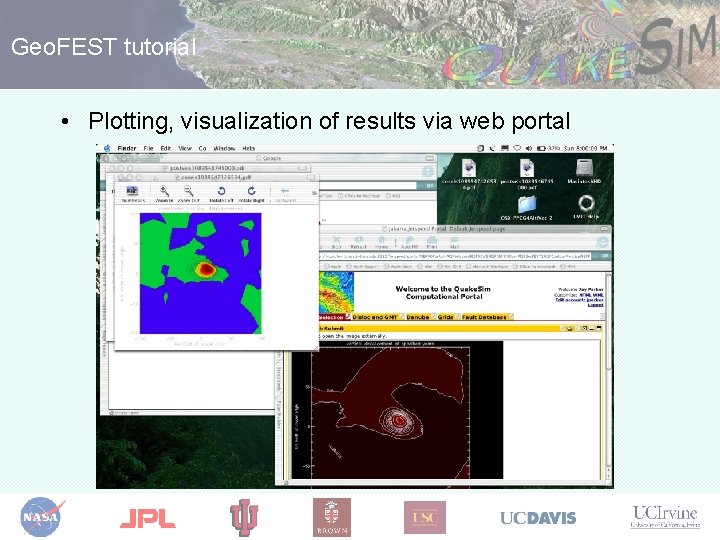
Task: Click the Google window title bar
Action: (x=269, y=158)
